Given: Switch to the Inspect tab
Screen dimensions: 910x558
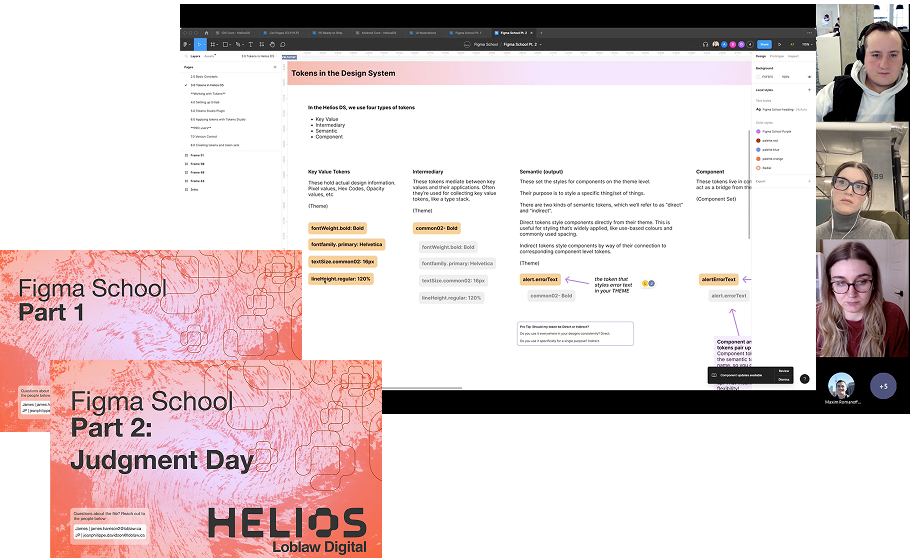Looking at the screenshot, I should [x=793, y=56].
